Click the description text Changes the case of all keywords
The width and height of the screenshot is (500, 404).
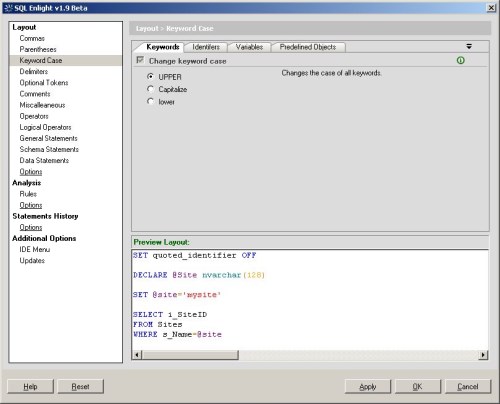(331, 73)
